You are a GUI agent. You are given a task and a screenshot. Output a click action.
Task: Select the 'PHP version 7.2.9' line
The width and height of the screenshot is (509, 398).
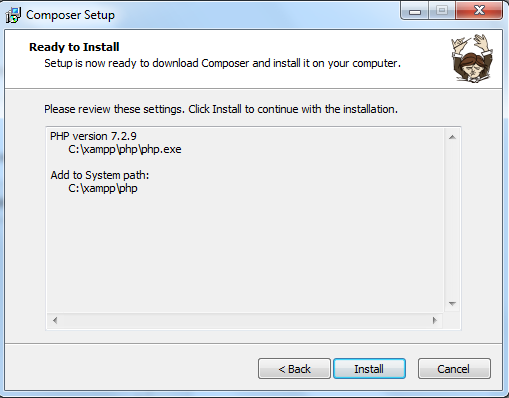93,136
